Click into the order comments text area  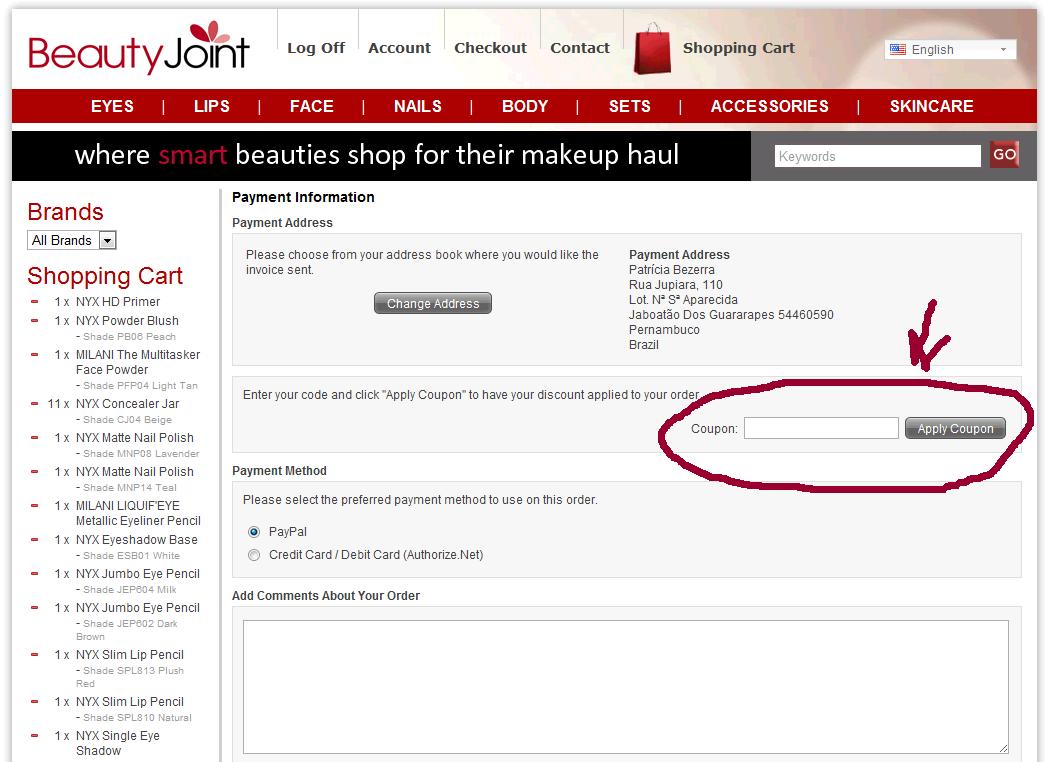pyautogui.click(x=626, y=687)
